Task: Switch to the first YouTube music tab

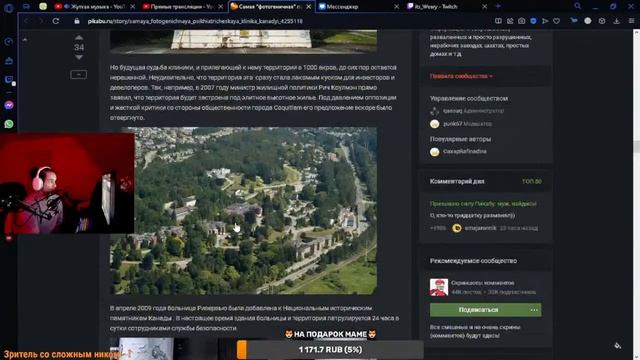Action: click(95, 7)
